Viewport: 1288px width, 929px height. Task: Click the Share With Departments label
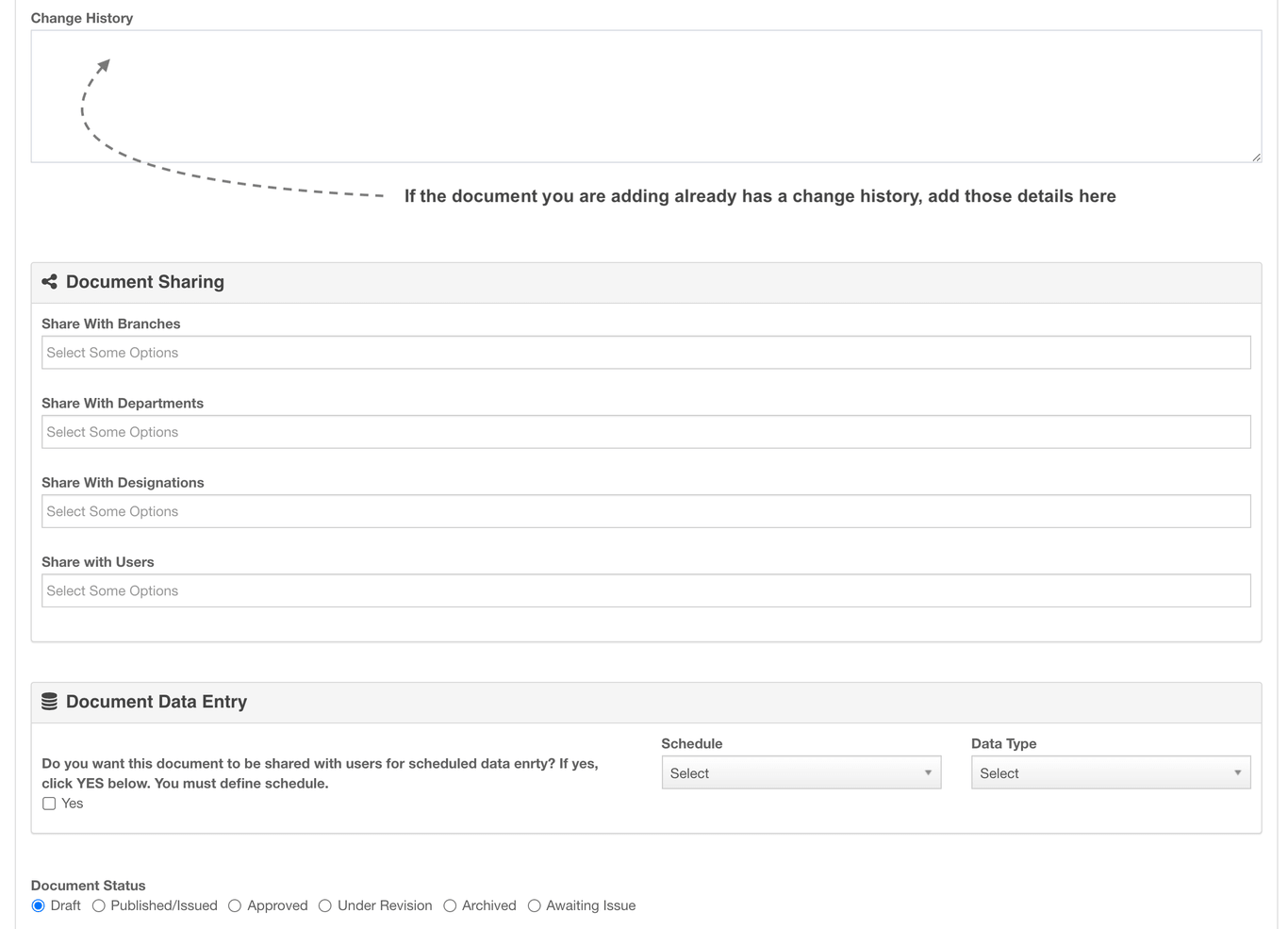pyautogui.click(x=123, y=403)
